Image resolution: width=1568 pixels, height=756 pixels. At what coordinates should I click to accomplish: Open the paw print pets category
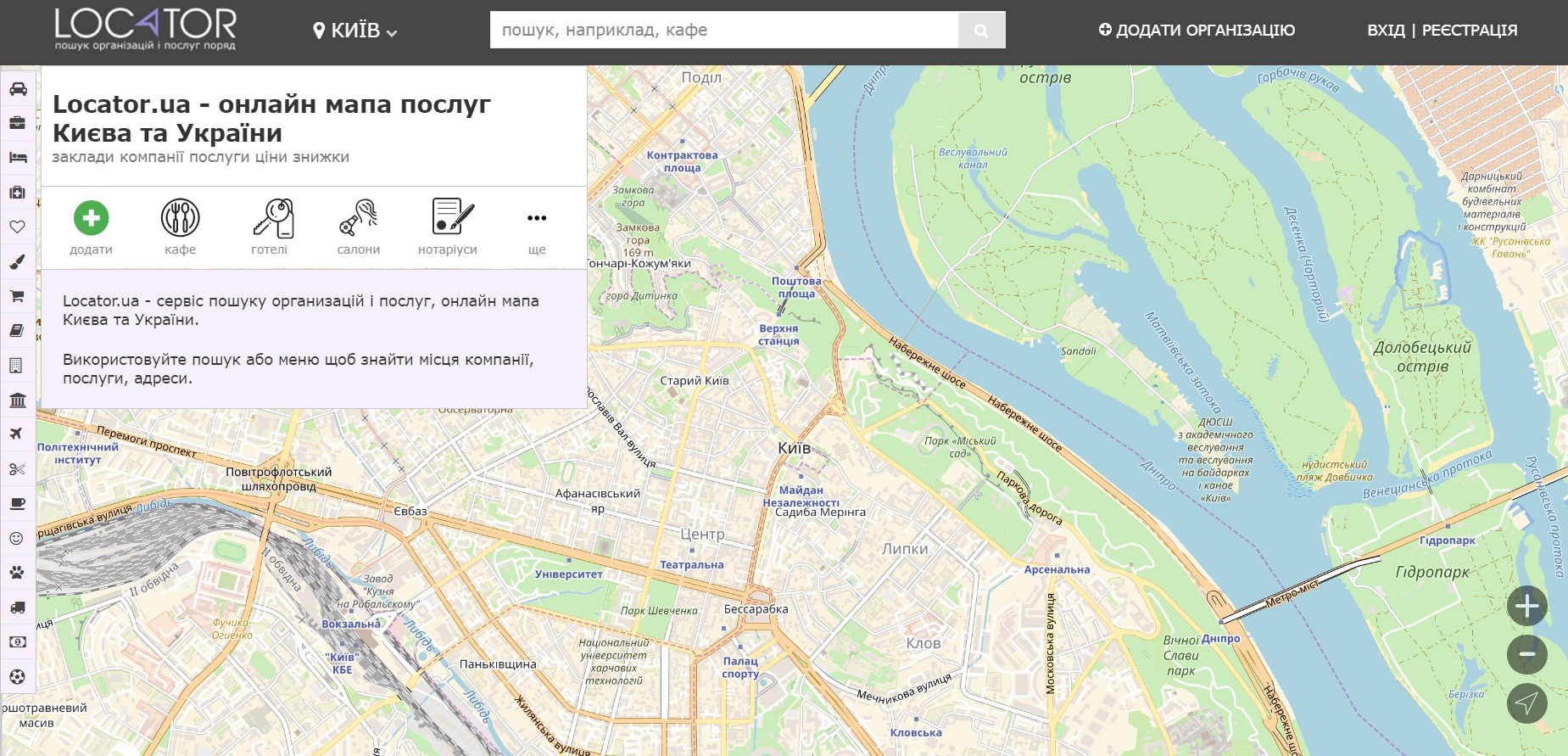pos(17,573)
